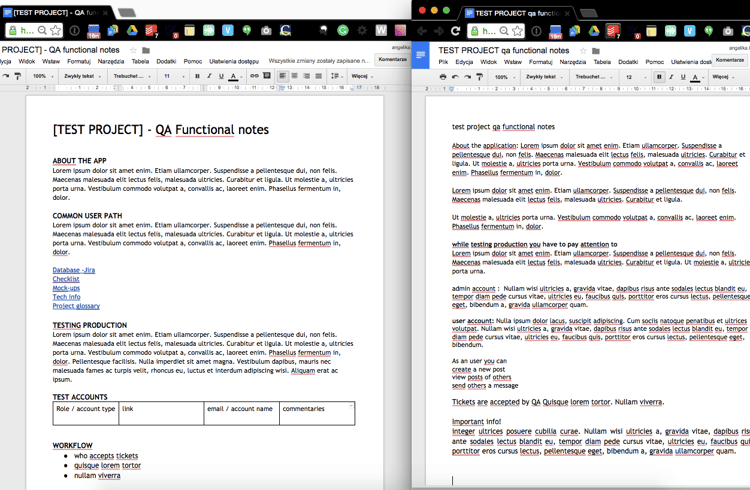
Task: Open the Database - Jira link
Action: click(74, 270)
